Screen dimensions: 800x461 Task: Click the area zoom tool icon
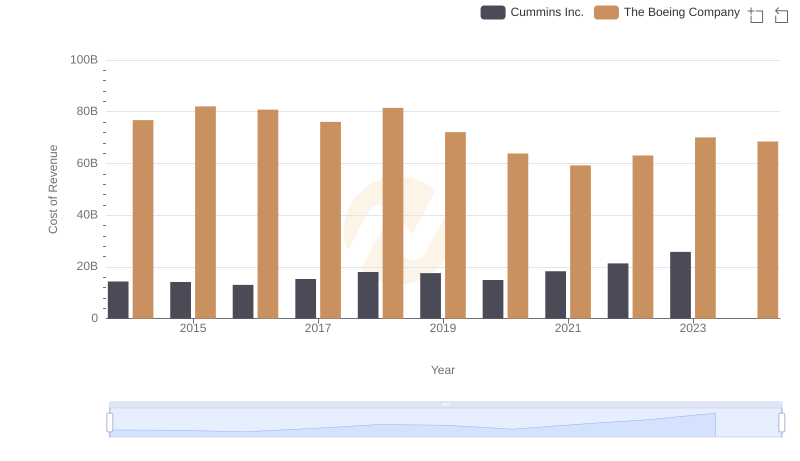(x=756, y=15)
